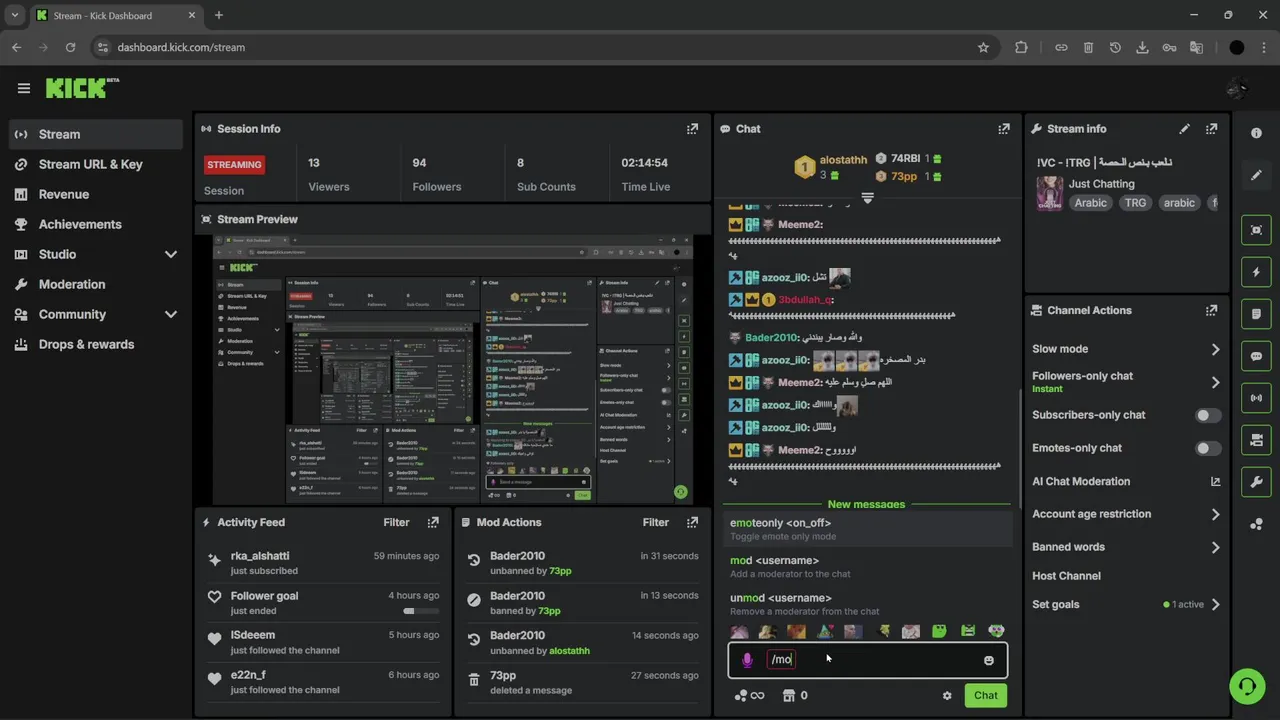Open Followers-only chat options chevron
This screenshot has width=1280, height=720.
click(x=1215, y=382)
